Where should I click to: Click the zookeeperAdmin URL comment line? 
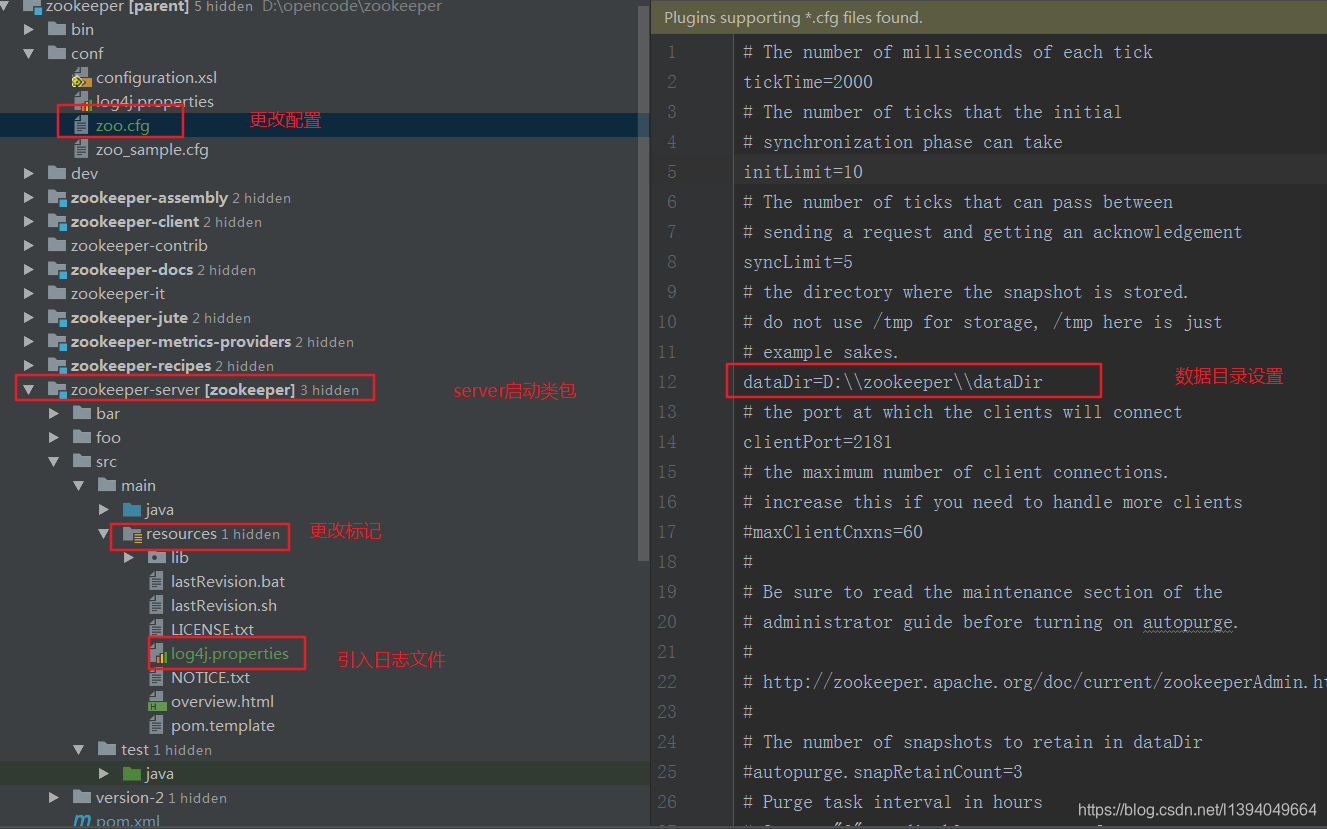pos(1035,682)
